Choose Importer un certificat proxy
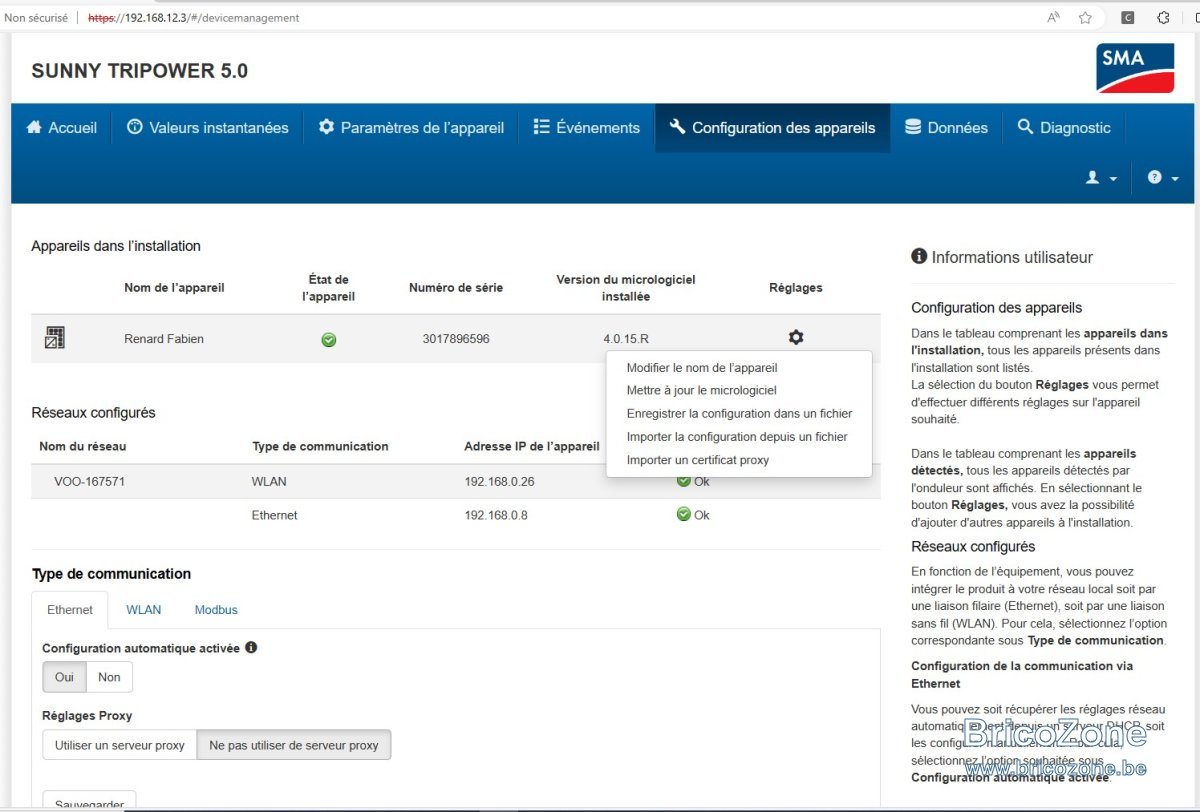1200x812 pixels. [x=698, y=460]
